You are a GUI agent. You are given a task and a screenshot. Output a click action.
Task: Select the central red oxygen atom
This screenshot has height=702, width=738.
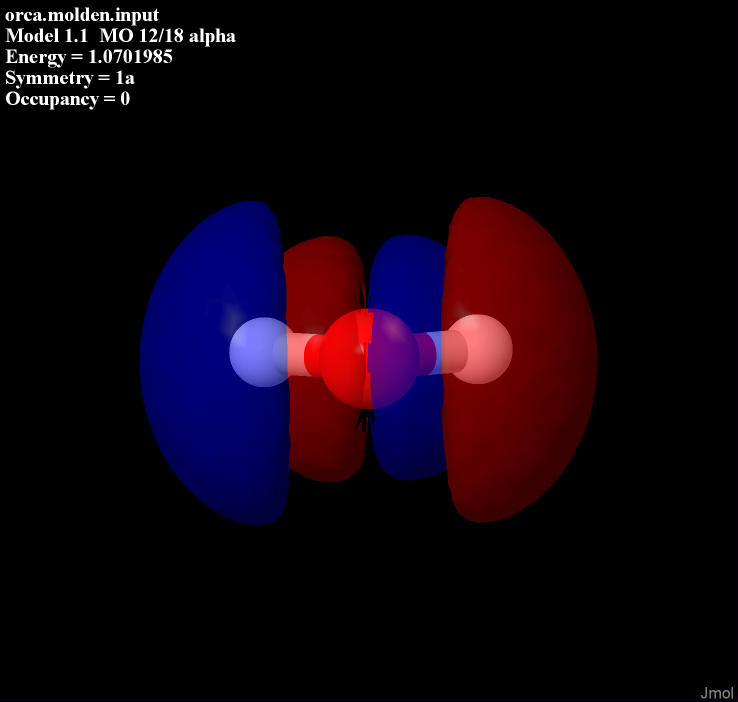[369, 359]
